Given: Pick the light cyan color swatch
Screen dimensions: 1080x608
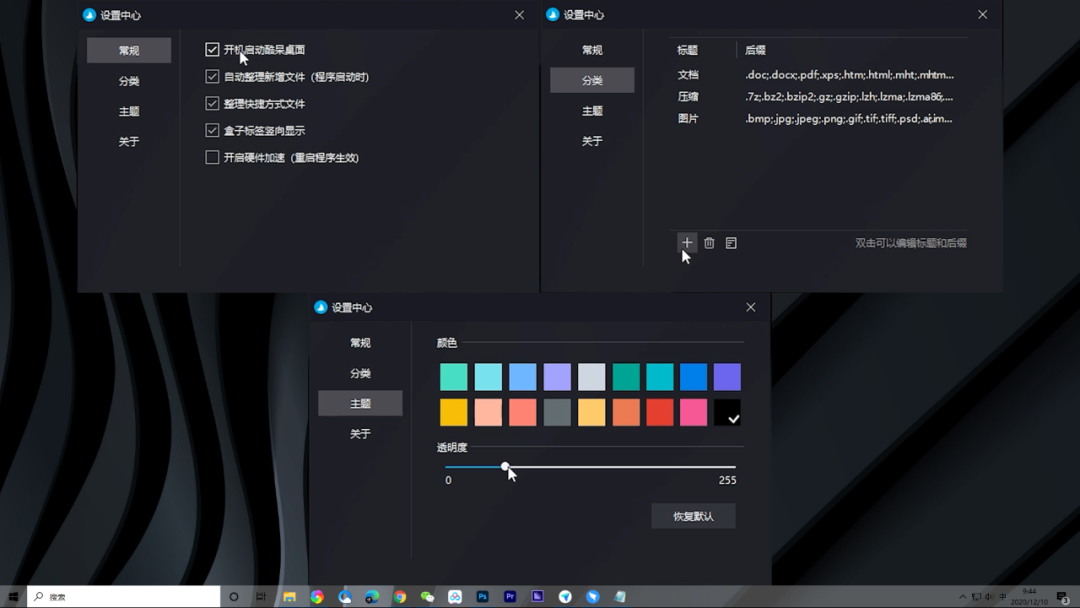Looking at the screenshot, I should (488, 377).
